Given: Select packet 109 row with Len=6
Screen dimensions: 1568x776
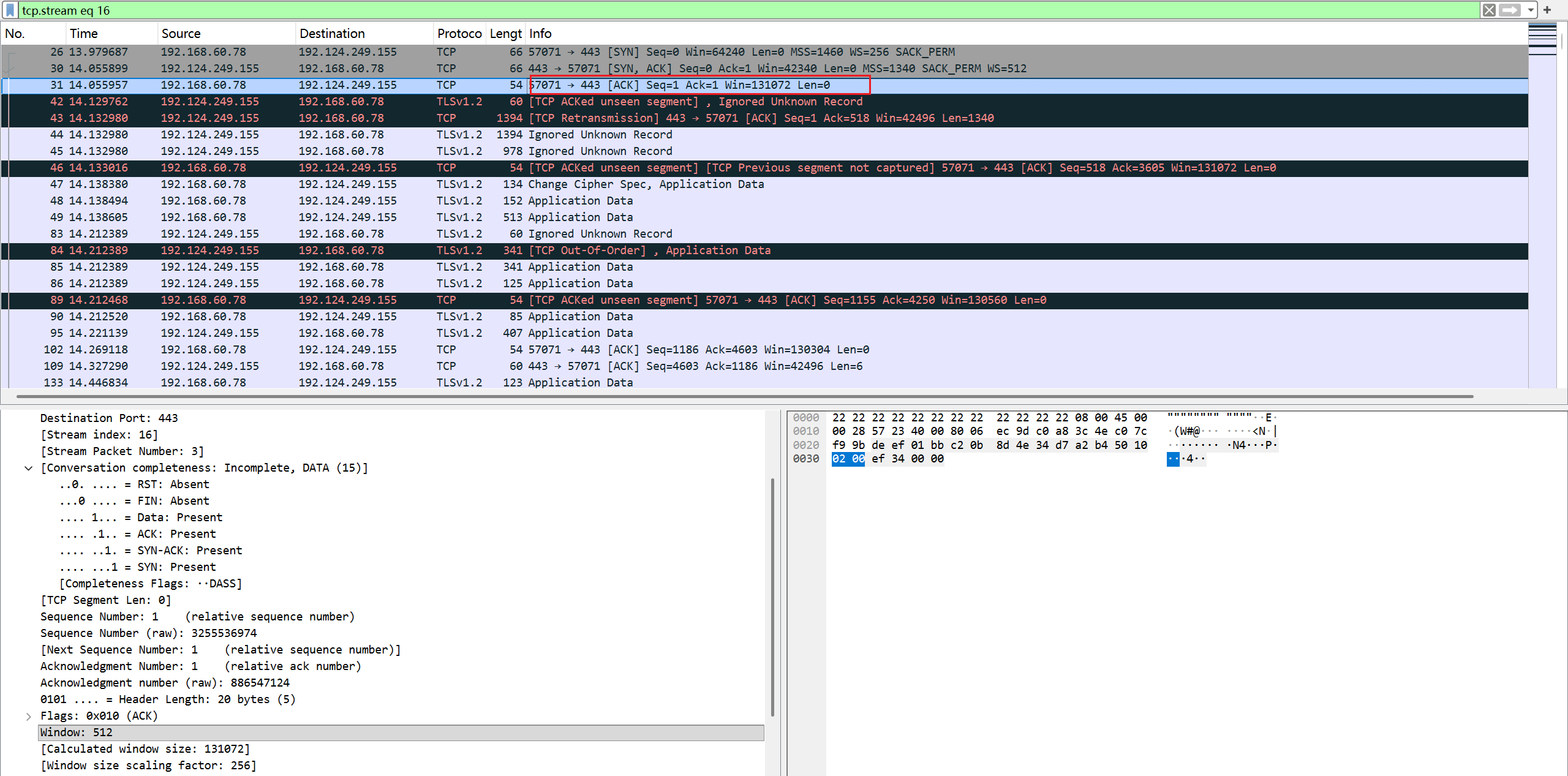Looking at the screenshot, I should pos(764,366).
